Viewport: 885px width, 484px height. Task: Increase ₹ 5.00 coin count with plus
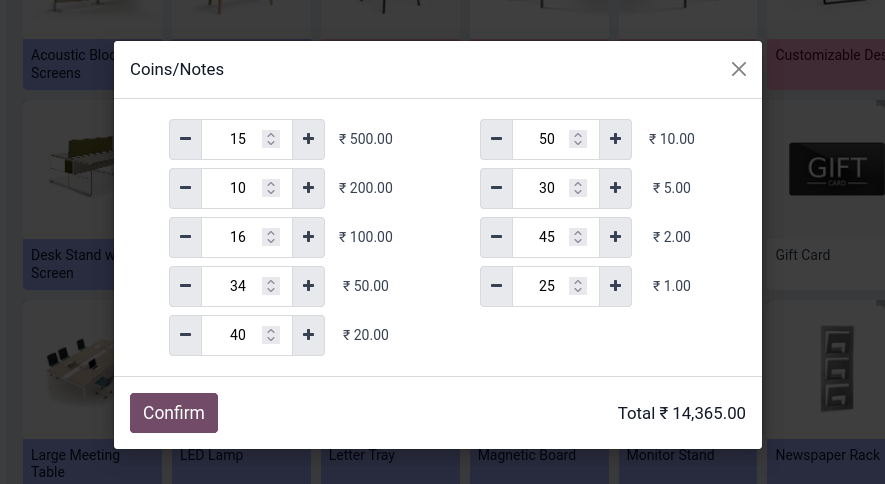click(615, 188)
